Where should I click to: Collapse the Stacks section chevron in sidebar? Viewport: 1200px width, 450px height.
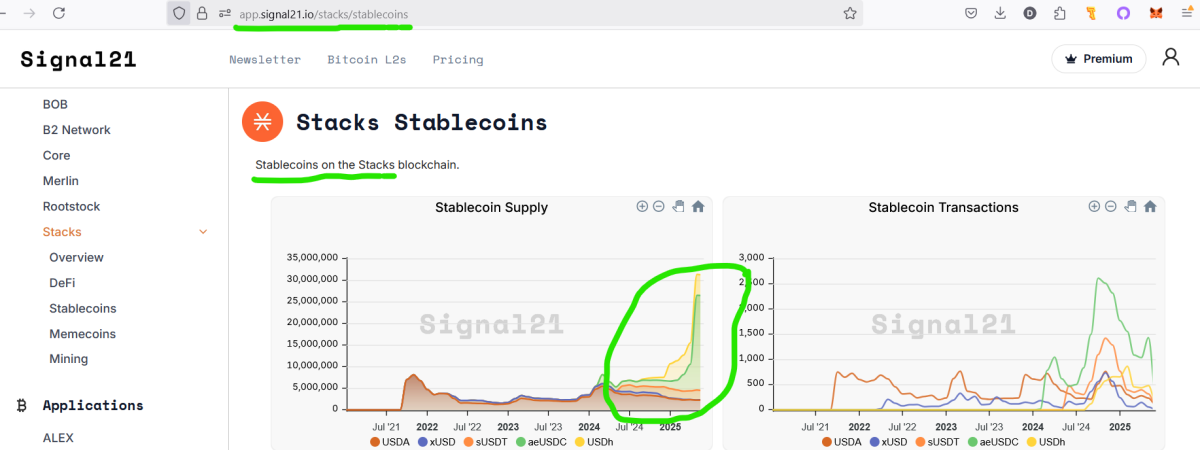[204, 232]
